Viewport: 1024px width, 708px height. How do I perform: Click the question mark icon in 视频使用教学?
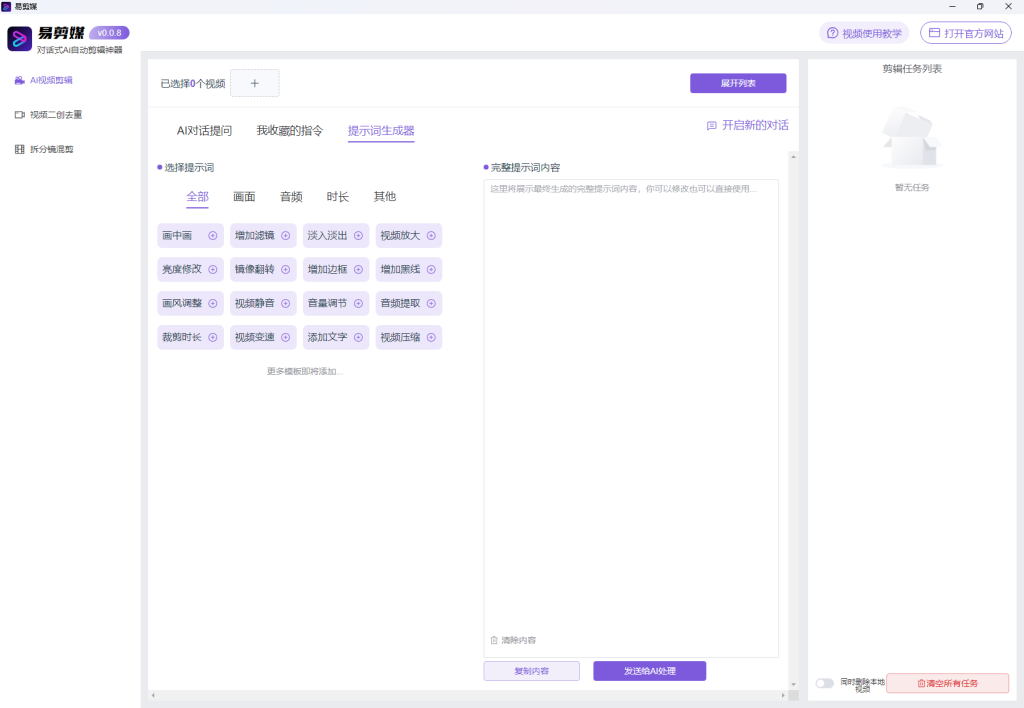pyautogui.click(x=832, y=33)
